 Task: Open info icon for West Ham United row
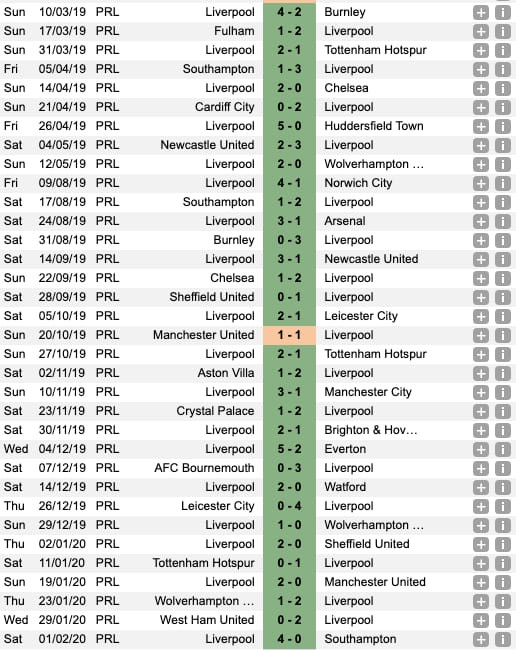[502, 620]
